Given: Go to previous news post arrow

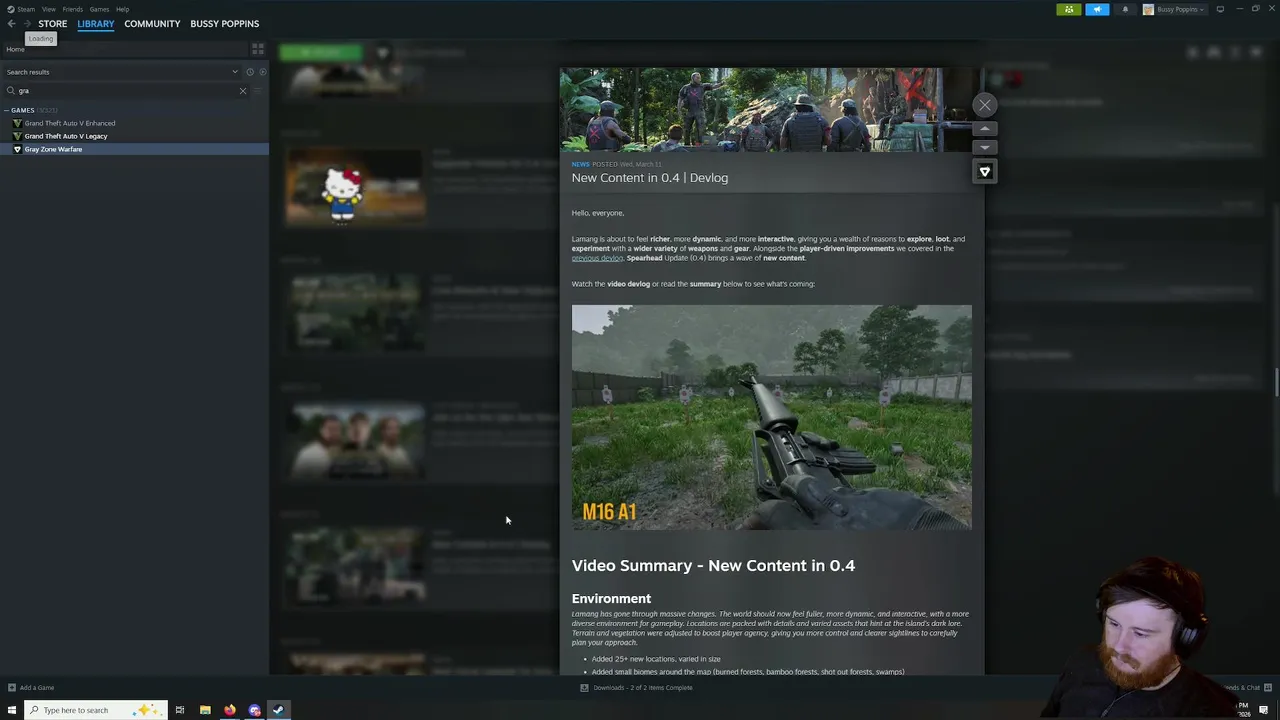Looking at the screenshot, I should pyautogui.click(x=985, y=129).
